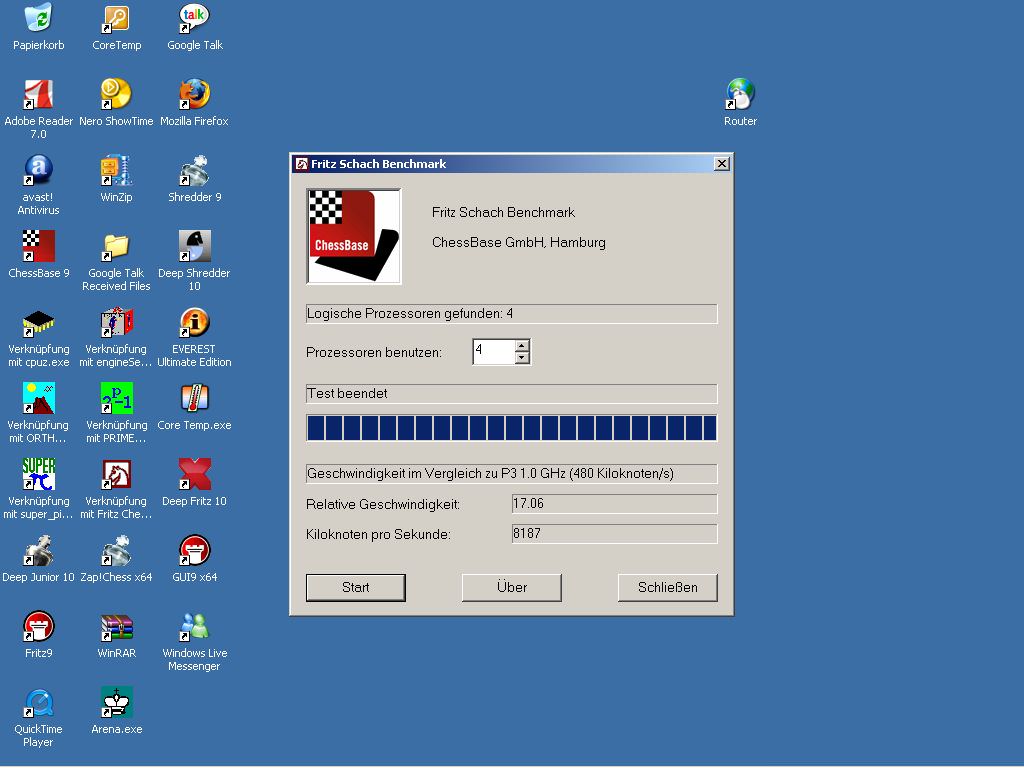Select the engineSe... shortcut icon
Image resolution: width=1024 pixels, height=768 pixels.
tap(116, 322)
